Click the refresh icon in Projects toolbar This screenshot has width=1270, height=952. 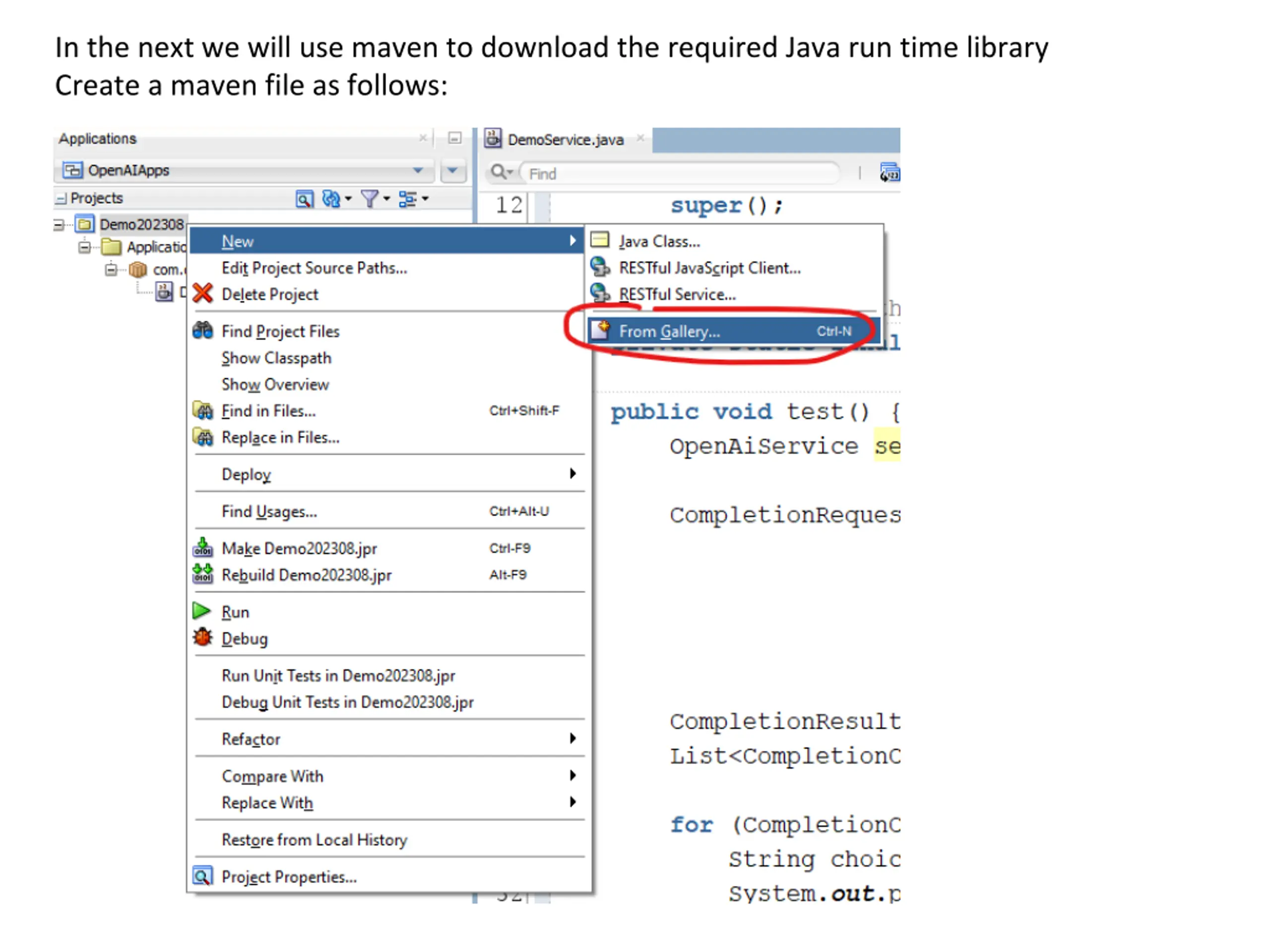pyautogui.click(x=331, y=198)
